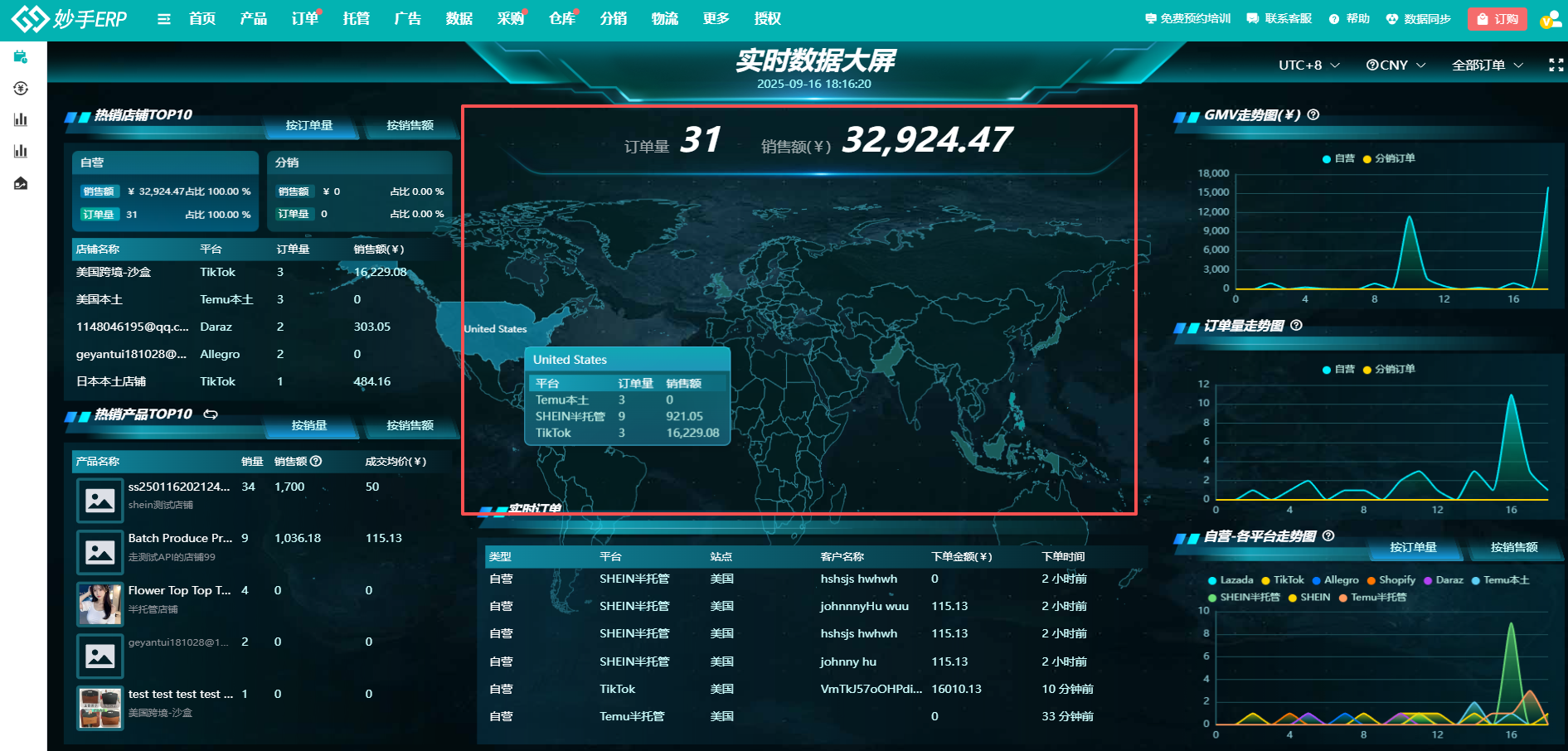Switch 热销店铺TOP10 to the 按订单量 tab

coord(309,125)
